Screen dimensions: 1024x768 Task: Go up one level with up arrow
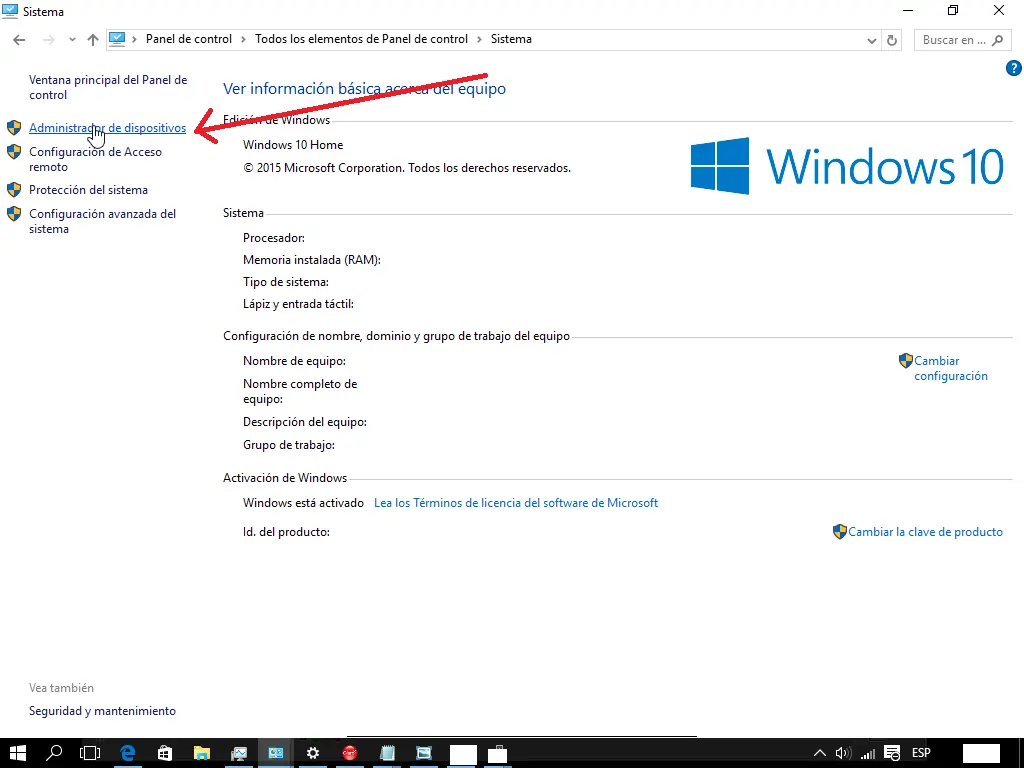93,40
